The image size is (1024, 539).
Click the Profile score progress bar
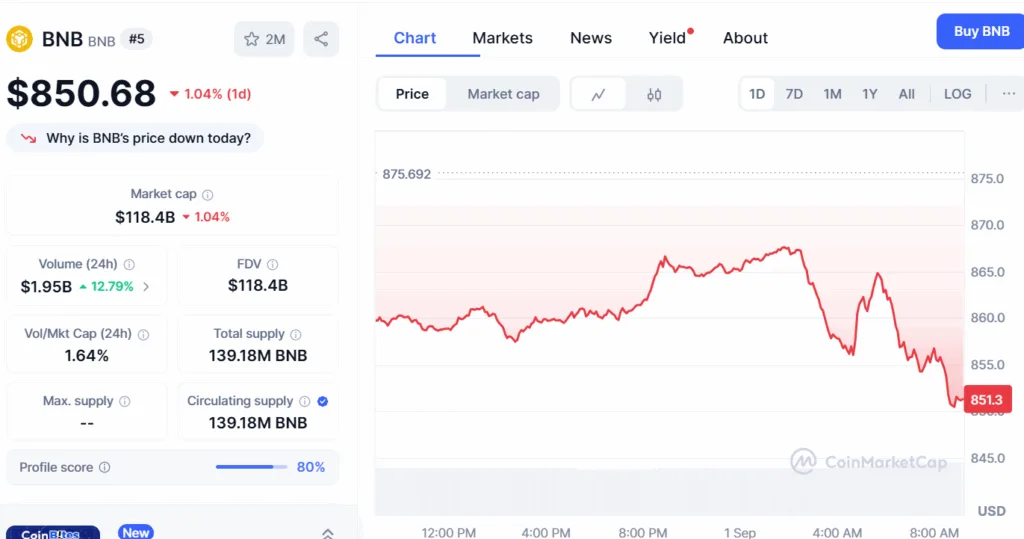click(x=251, y=467)
